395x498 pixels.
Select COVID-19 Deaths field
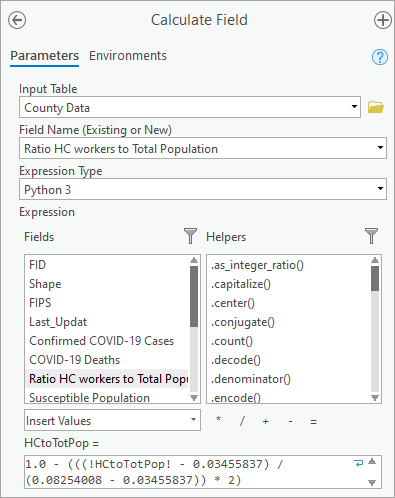(x=107, y=360)
